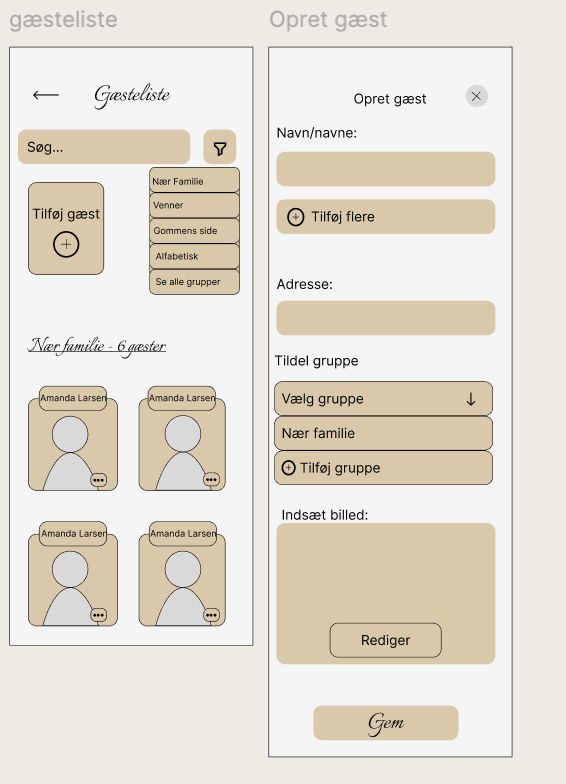
Task: Click the Søg... search field
Action: pos(104,147)
